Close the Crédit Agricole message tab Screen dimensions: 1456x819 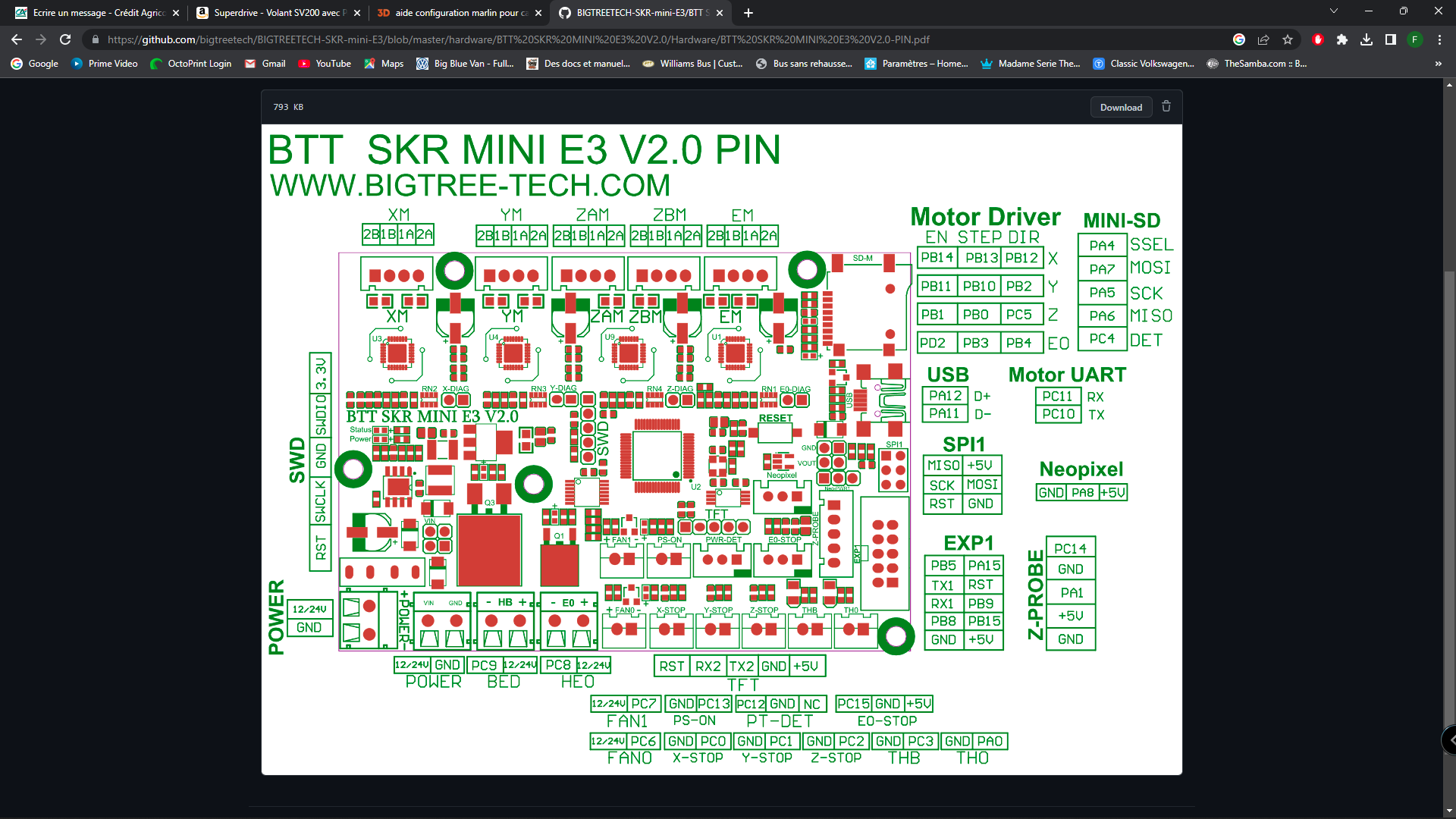[x=176, y=13]
